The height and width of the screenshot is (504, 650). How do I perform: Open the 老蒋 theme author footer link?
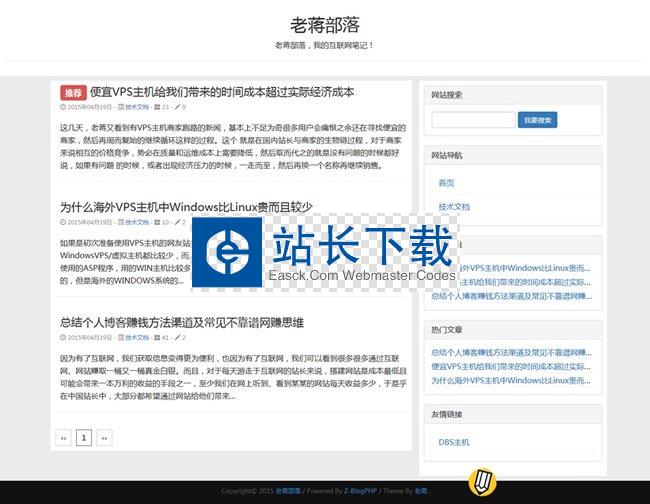421,491
